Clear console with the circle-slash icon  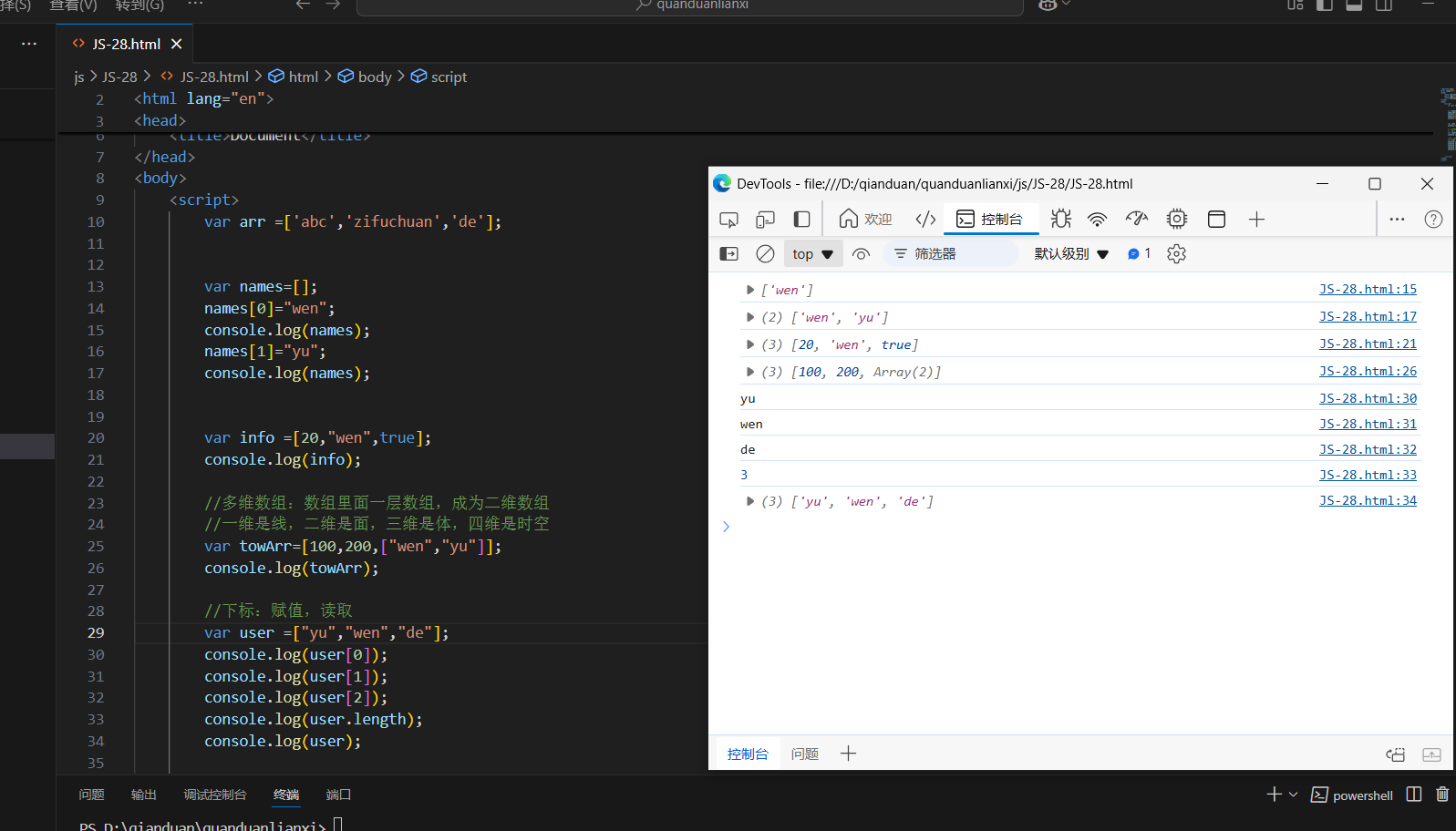click(x=765, y=254)
